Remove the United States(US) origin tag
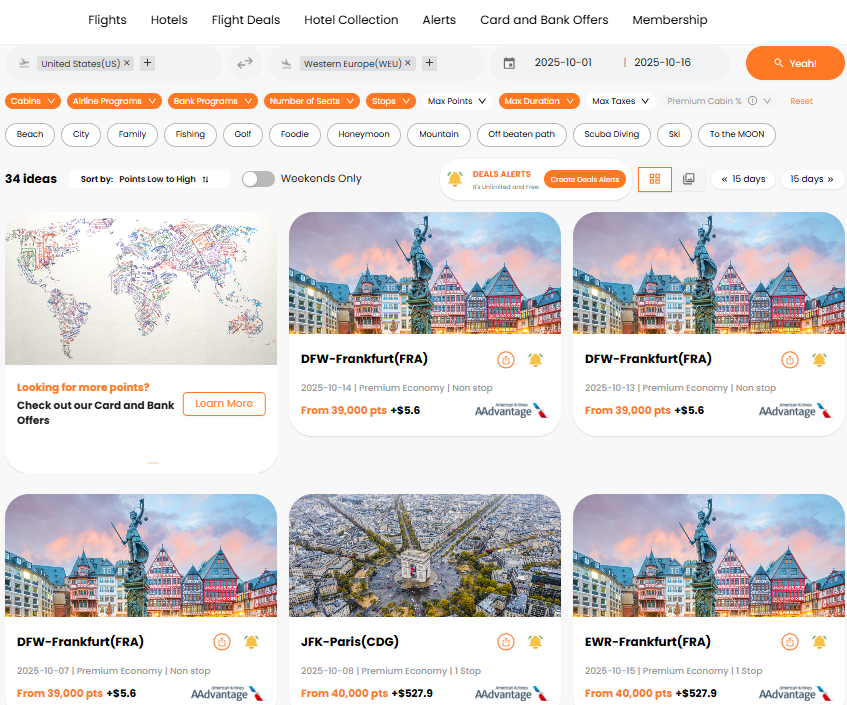This screenshot has width=847, height=705. point(127,63)
